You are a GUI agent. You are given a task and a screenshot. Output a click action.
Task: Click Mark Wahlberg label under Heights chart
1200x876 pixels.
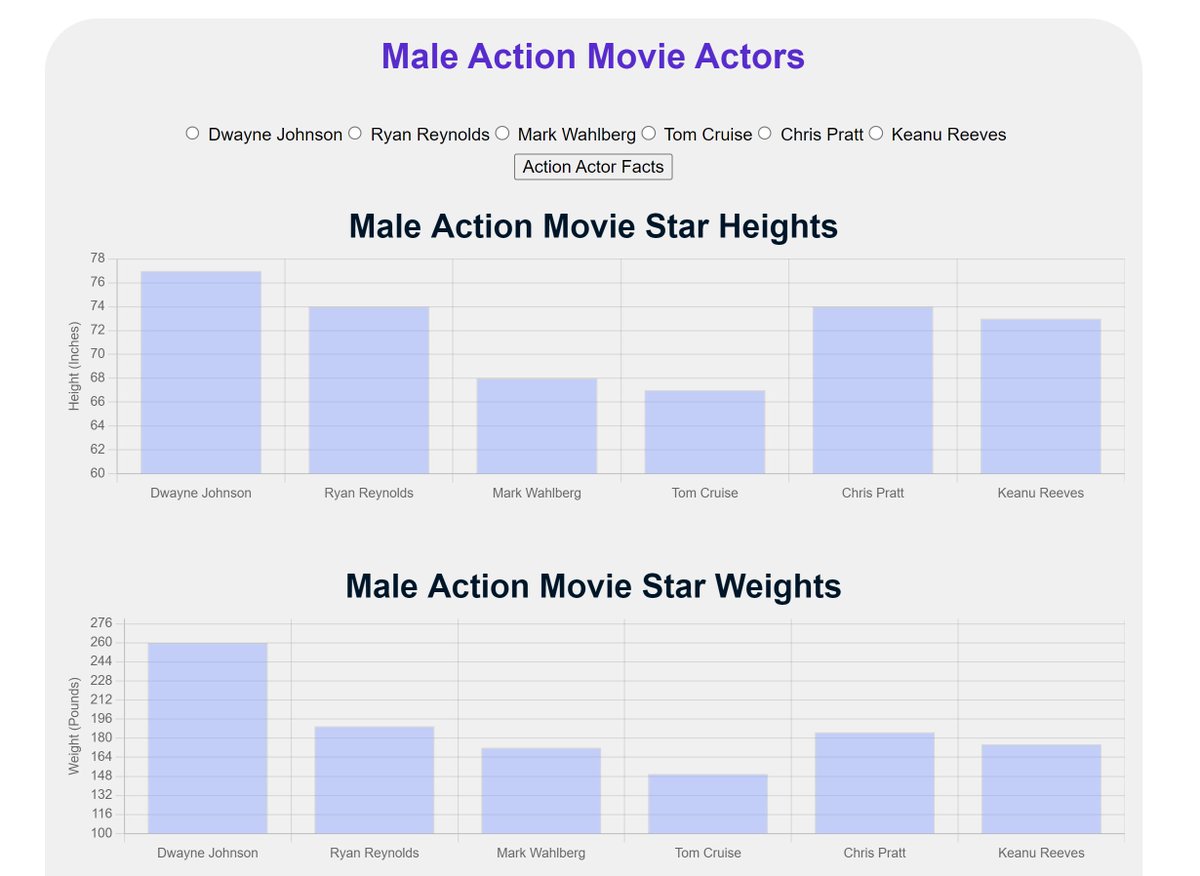point(537,493)
